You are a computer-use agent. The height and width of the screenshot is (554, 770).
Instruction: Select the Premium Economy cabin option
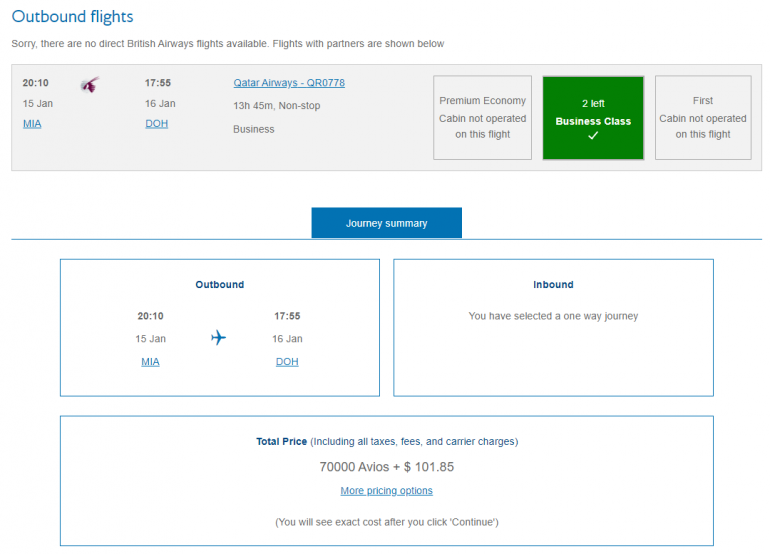coord(483,118)
